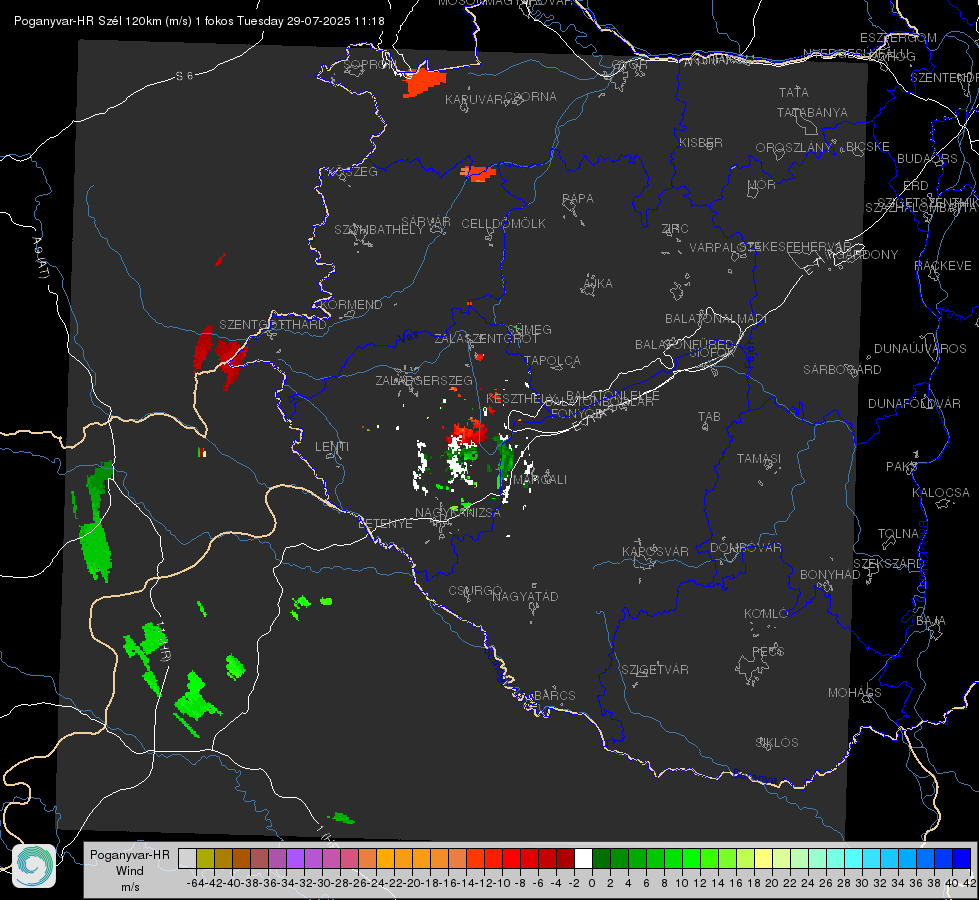
Task: Click the 'KISBER' town label
Action: 701,143
